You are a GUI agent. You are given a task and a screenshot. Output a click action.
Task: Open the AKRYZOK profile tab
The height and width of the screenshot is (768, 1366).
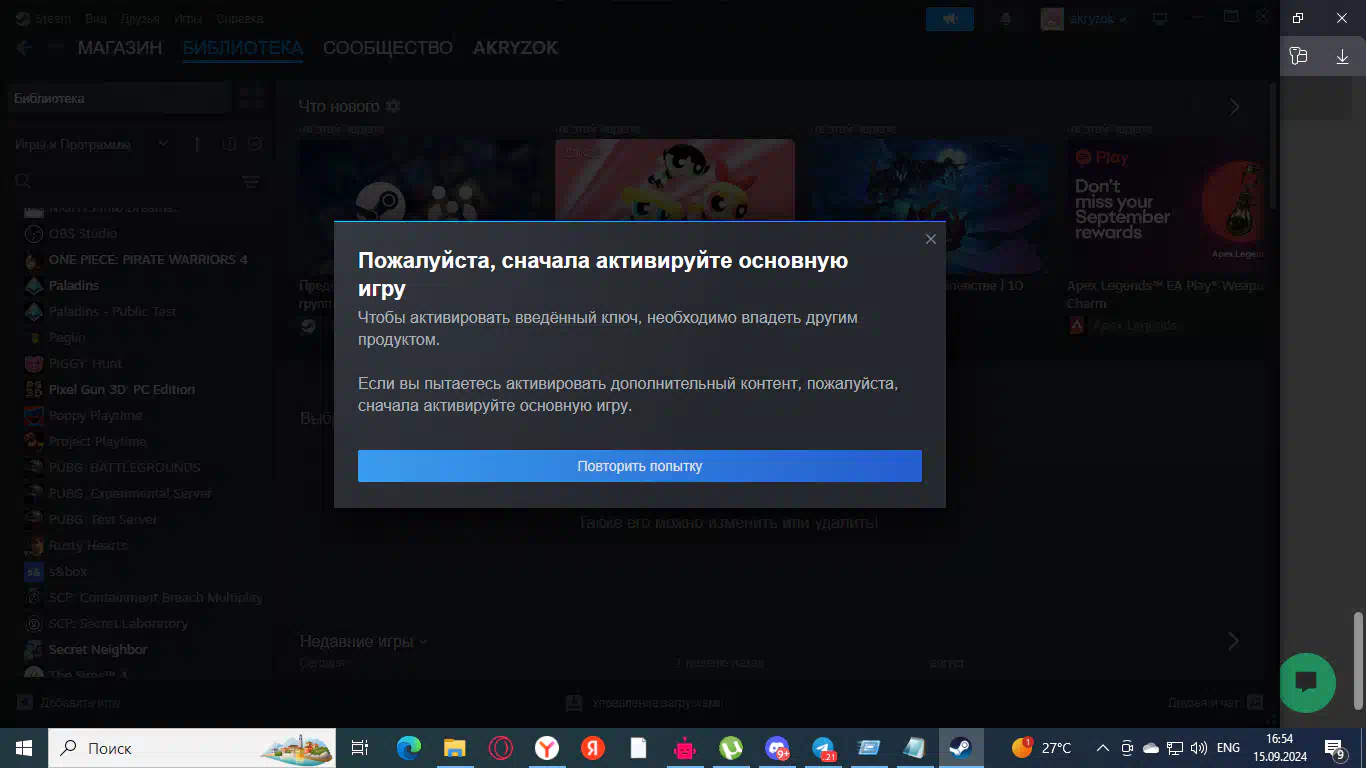(515, 48)
